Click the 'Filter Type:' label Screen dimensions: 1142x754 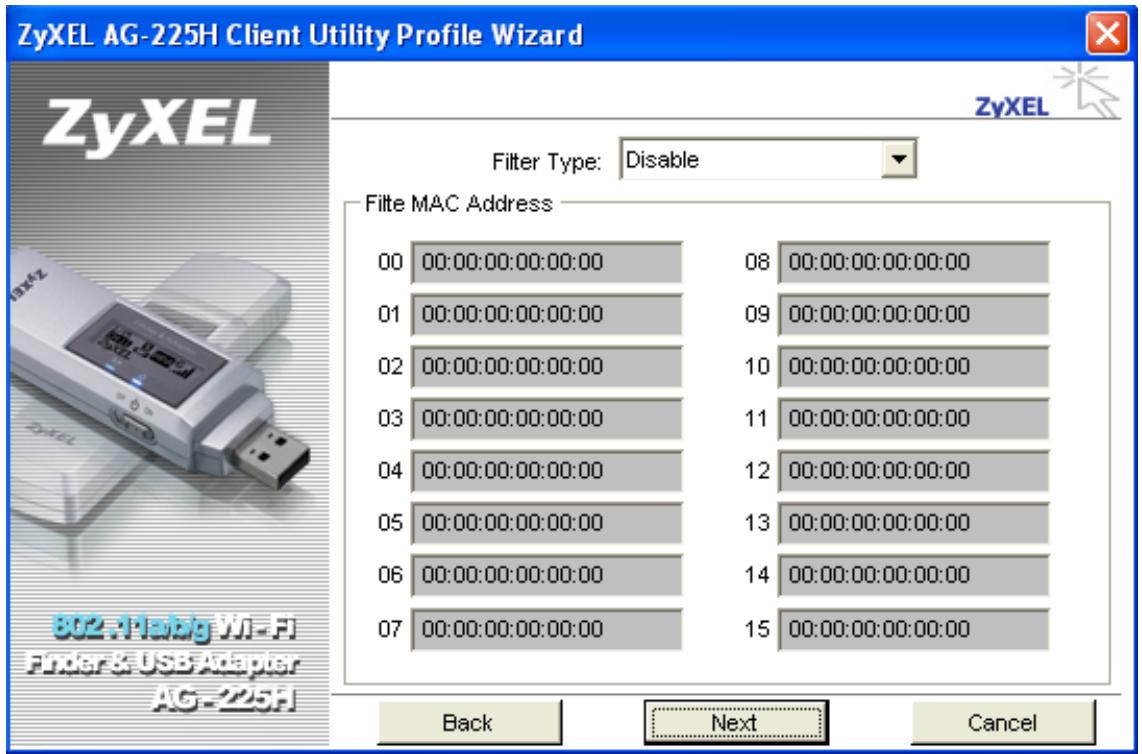point(547,161)
